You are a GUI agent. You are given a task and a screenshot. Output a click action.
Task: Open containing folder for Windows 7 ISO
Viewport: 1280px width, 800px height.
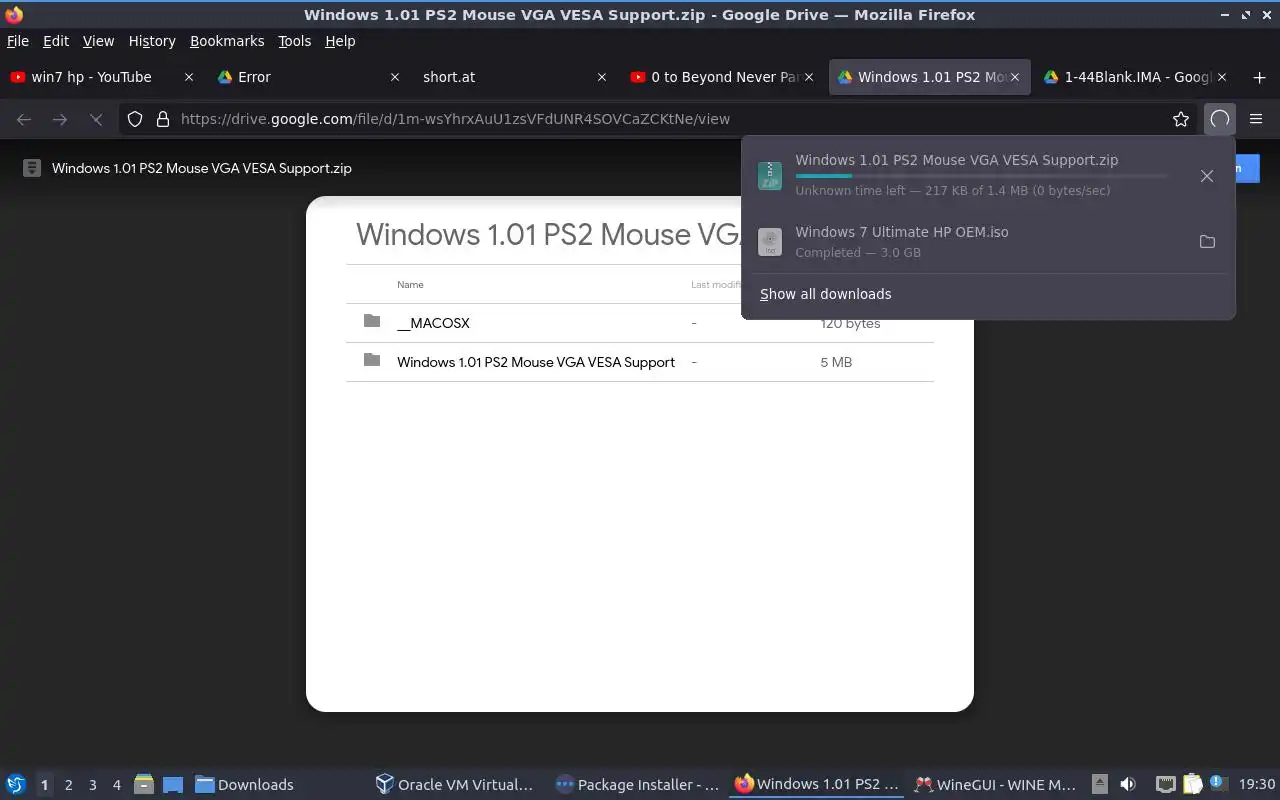pos(1207,242)
